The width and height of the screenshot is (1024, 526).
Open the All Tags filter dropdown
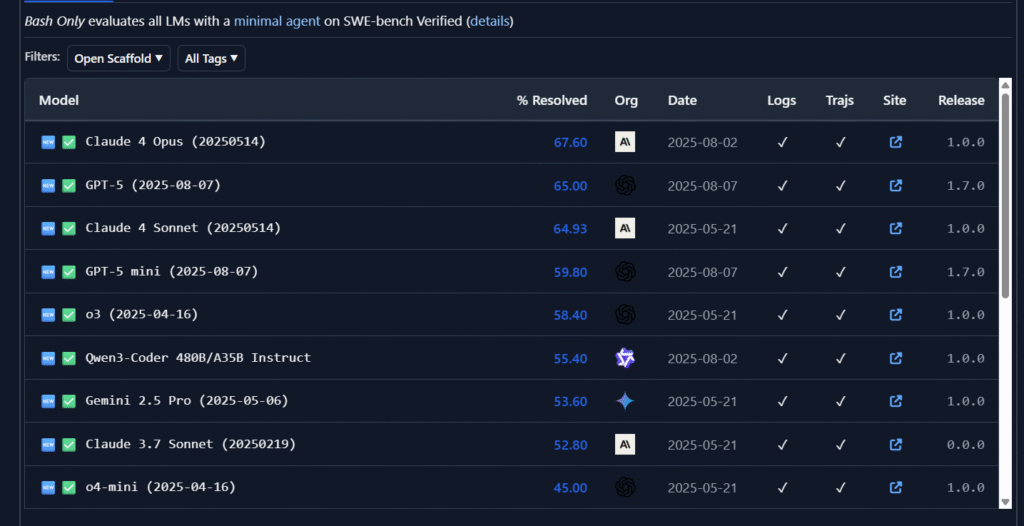pyautogui.click(x=212, y=58)
